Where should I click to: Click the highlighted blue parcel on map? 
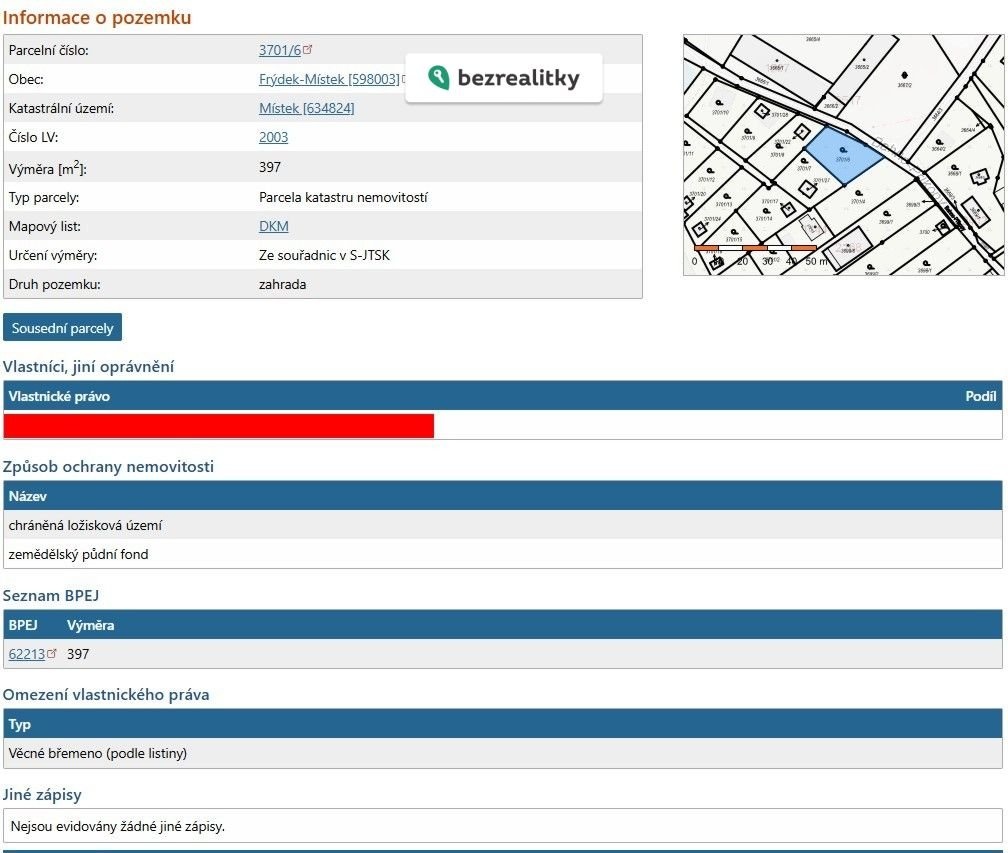click(843, 154)
